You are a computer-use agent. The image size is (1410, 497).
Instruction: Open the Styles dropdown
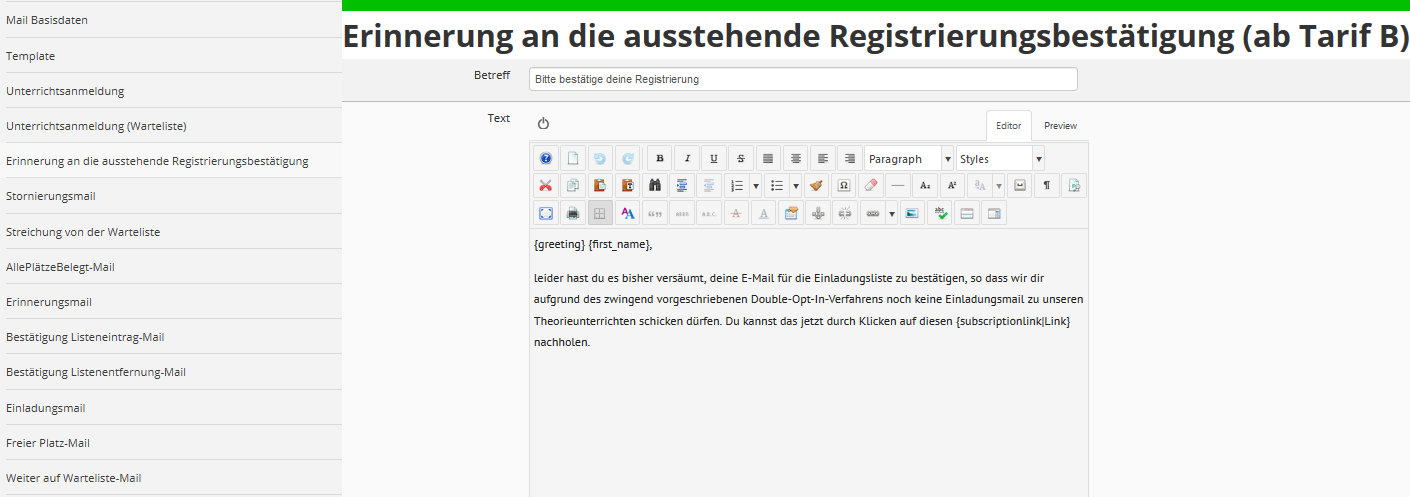click(1000, 158)
